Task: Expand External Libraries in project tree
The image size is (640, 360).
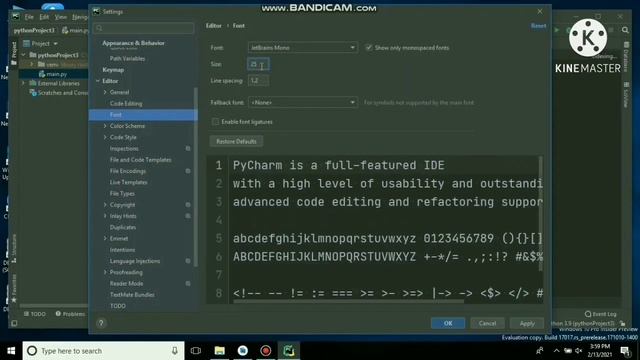Action: 24,83
